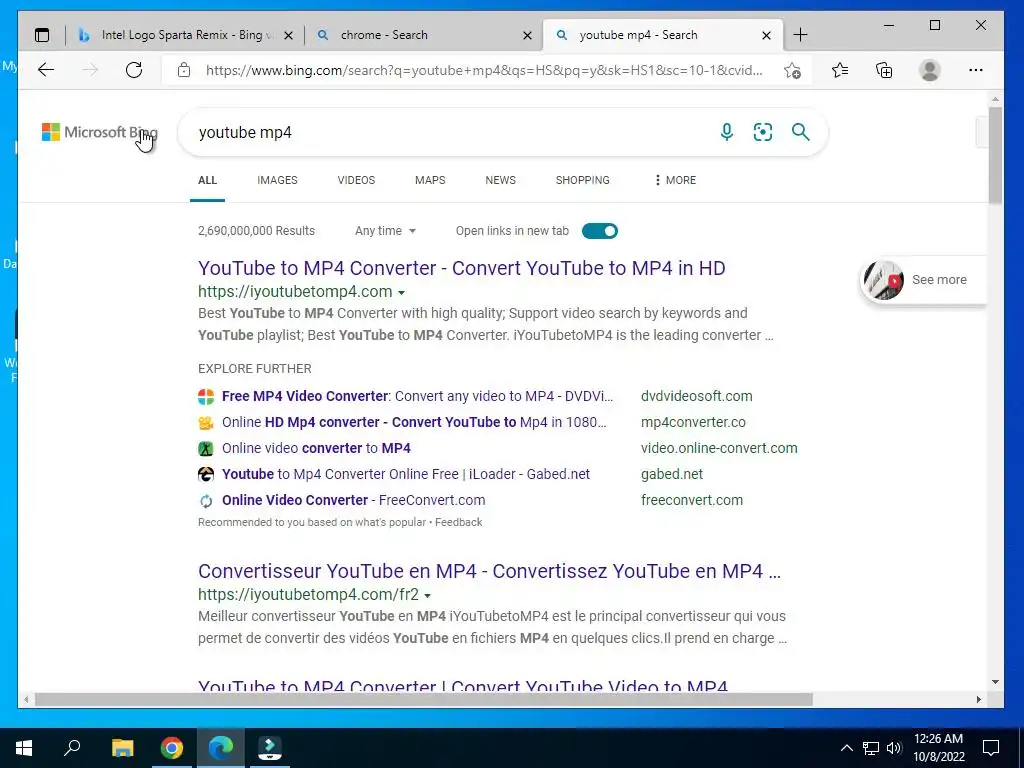Show hidden system tray icons
The width and height of the screenshot is (1024, 768).
pos(846,748)
